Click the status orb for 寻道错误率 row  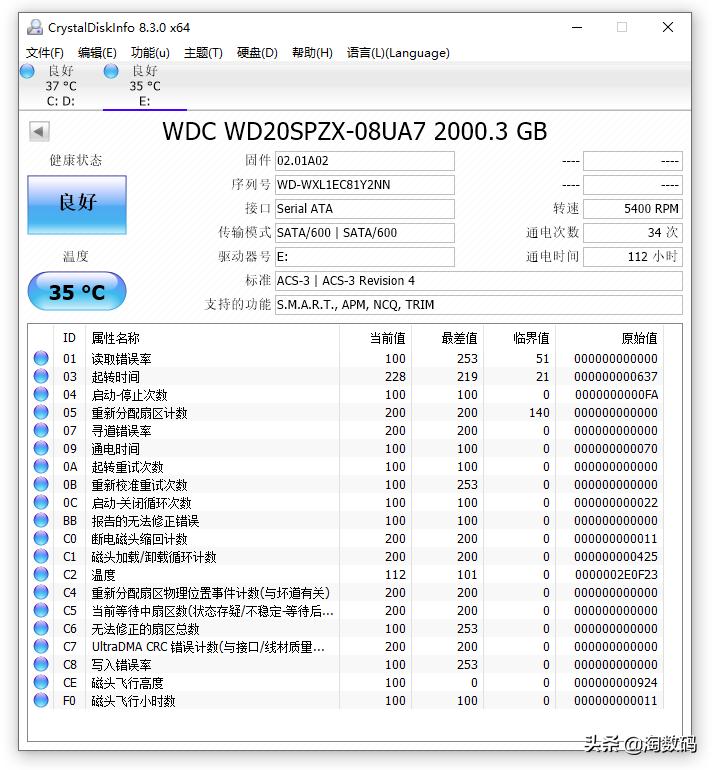coord(41,430)
